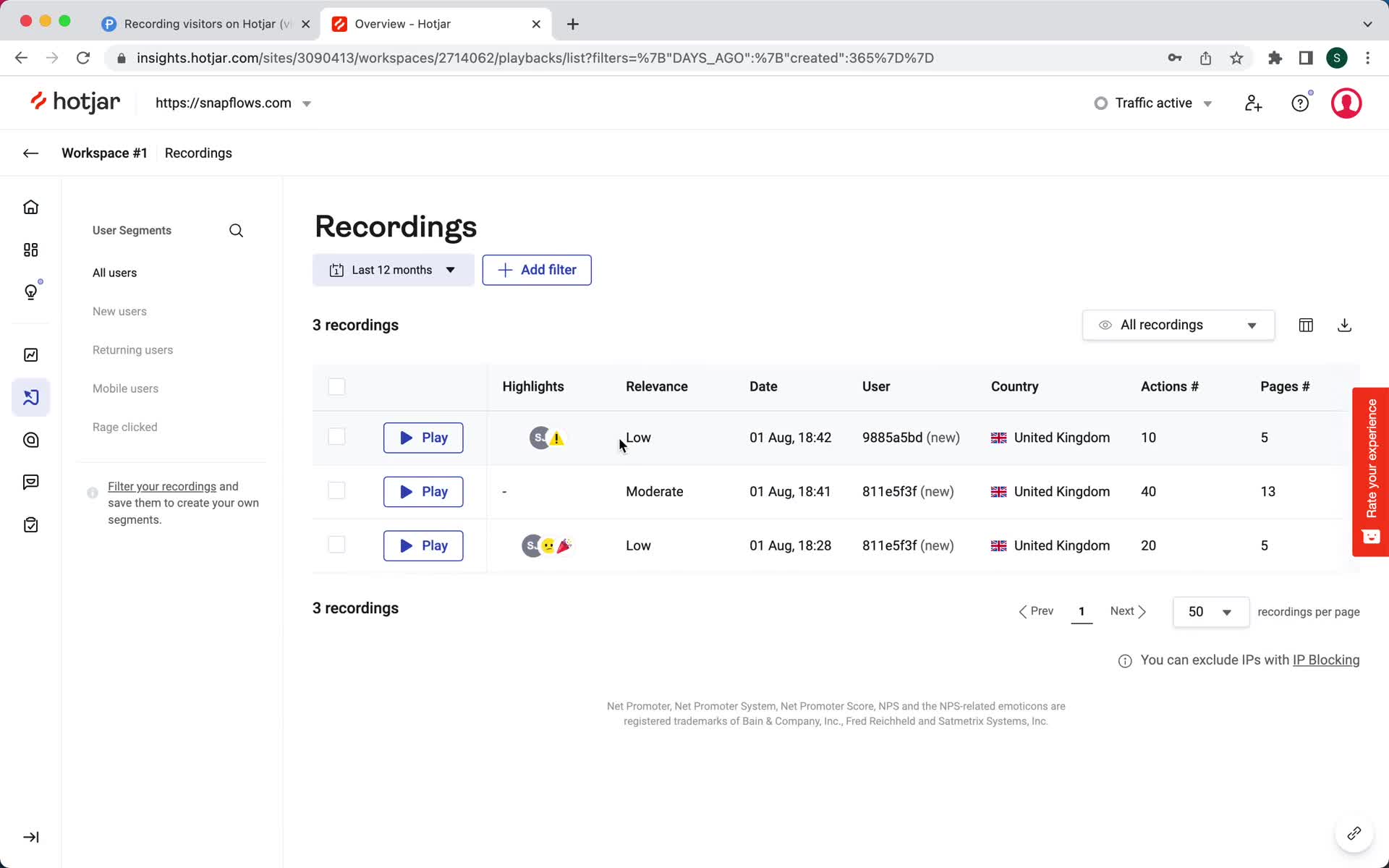
Task: Play the second recording row
Action: 422,491
